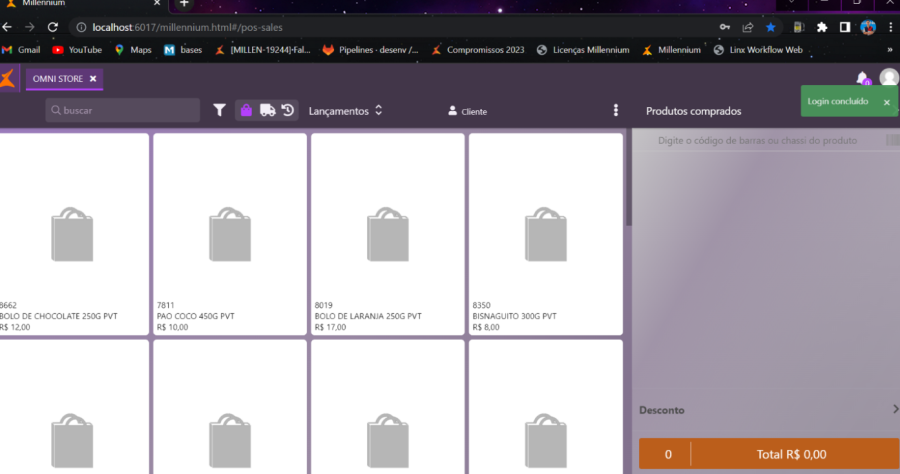This screenshot has height=474, width=900.
Task: Select BOLO DE CHOCOLATE 250G PVT product
Action: coord(74,234)
